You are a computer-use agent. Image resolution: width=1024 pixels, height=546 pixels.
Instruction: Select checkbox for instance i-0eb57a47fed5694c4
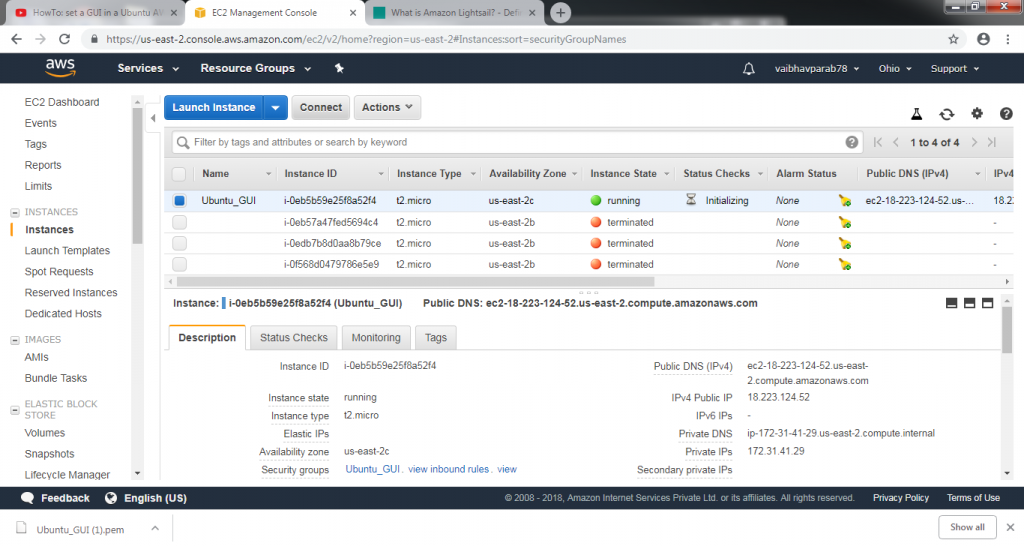click(180, 222)
